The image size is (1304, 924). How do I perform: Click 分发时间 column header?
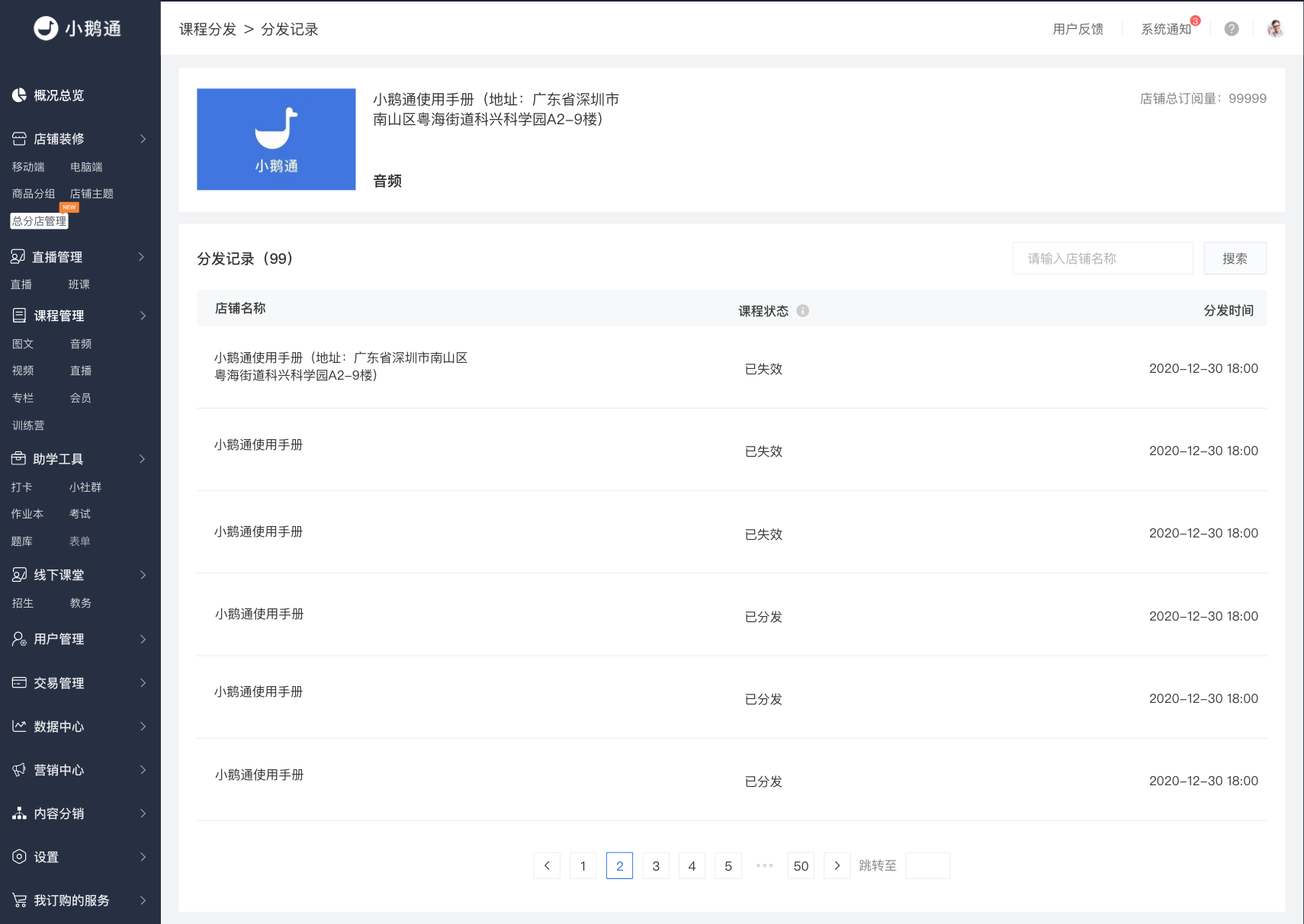pyautogui.click(x=1229, y=310)
